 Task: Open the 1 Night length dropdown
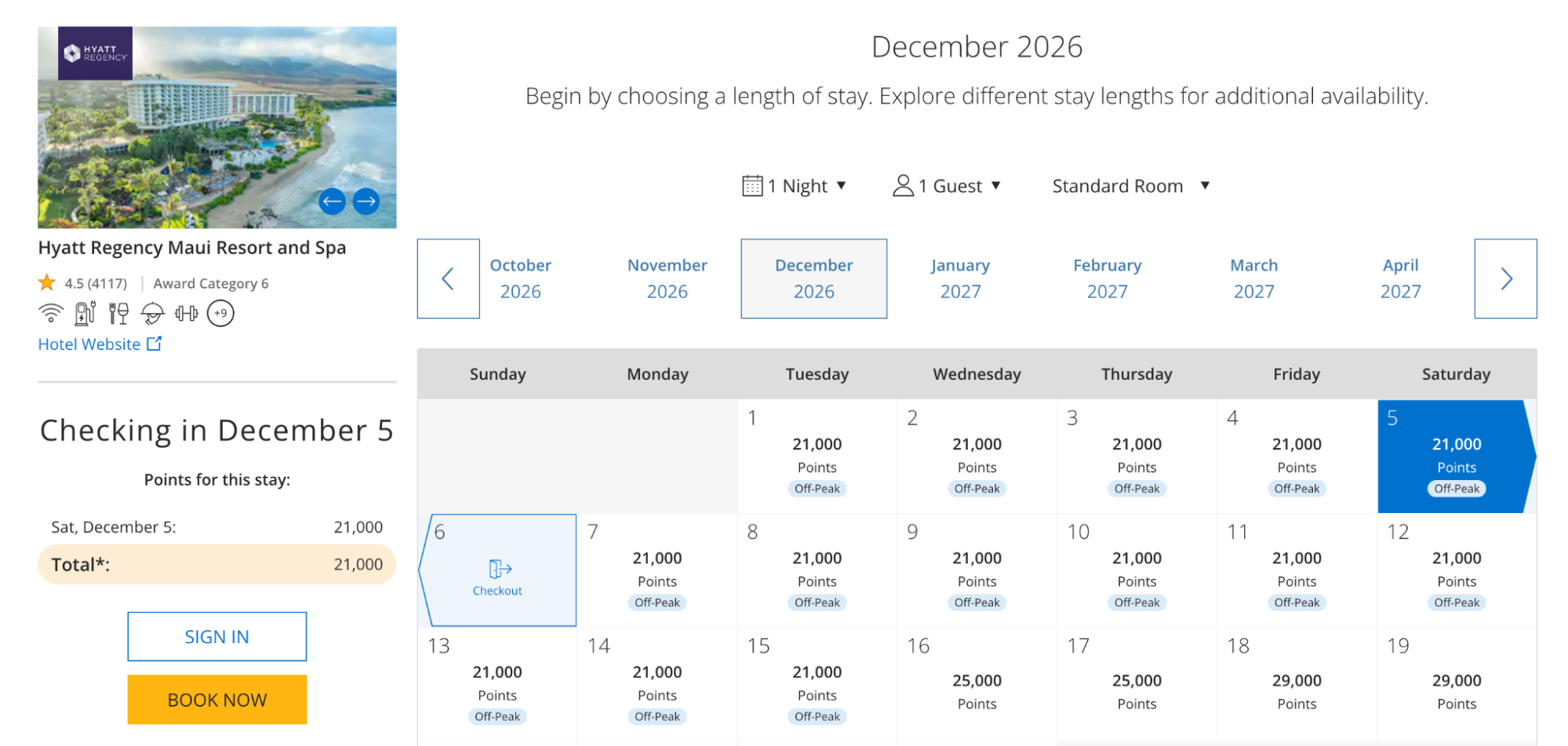click(x=795, y=186)
